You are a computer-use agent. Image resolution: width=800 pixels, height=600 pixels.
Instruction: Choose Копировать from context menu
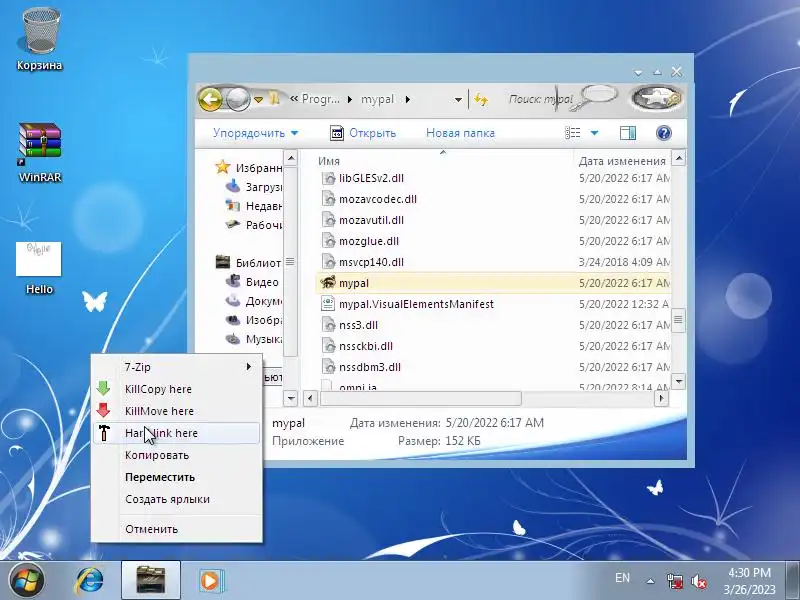pyautogui.click(x=177, y=455)
